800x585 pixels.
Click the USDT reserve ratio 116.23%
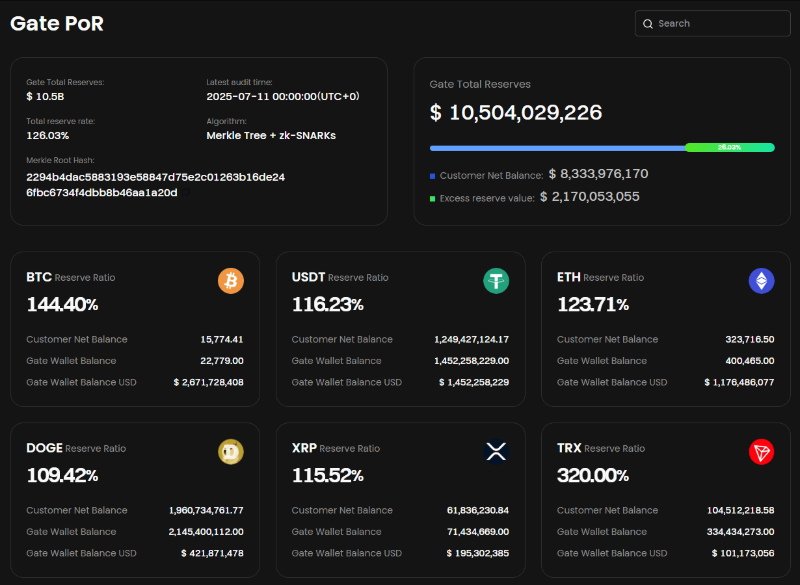(328, 304)
